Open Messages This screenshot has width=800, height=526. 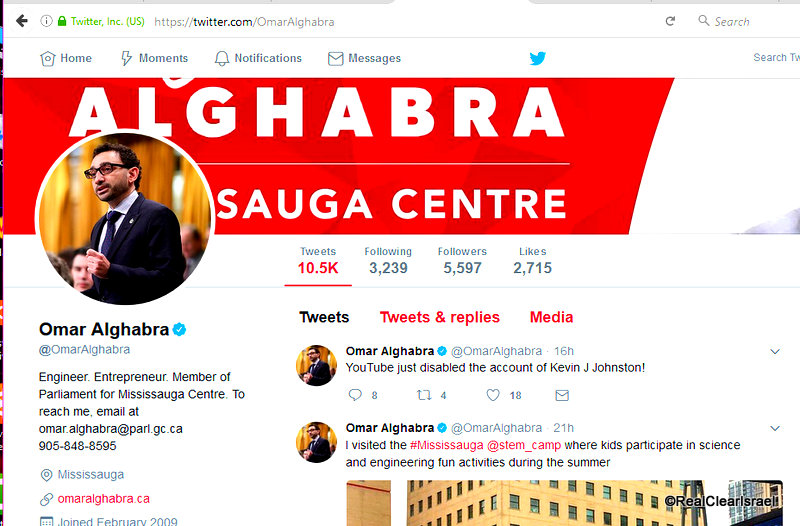coord(364,58)
